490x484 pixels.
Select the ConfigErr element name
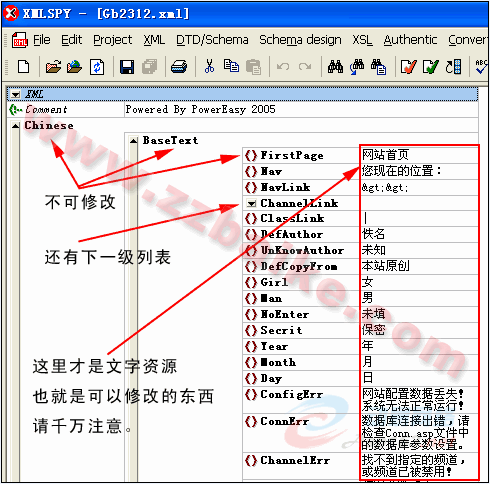292,395
